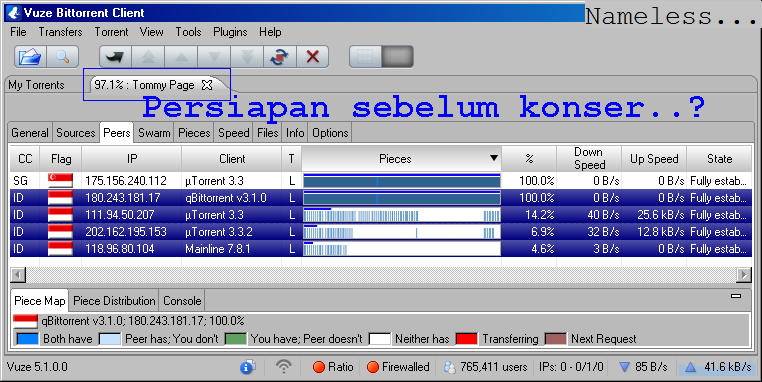Click the Firewalled status indicator
The image size is (762, 382).
[398, 367]
